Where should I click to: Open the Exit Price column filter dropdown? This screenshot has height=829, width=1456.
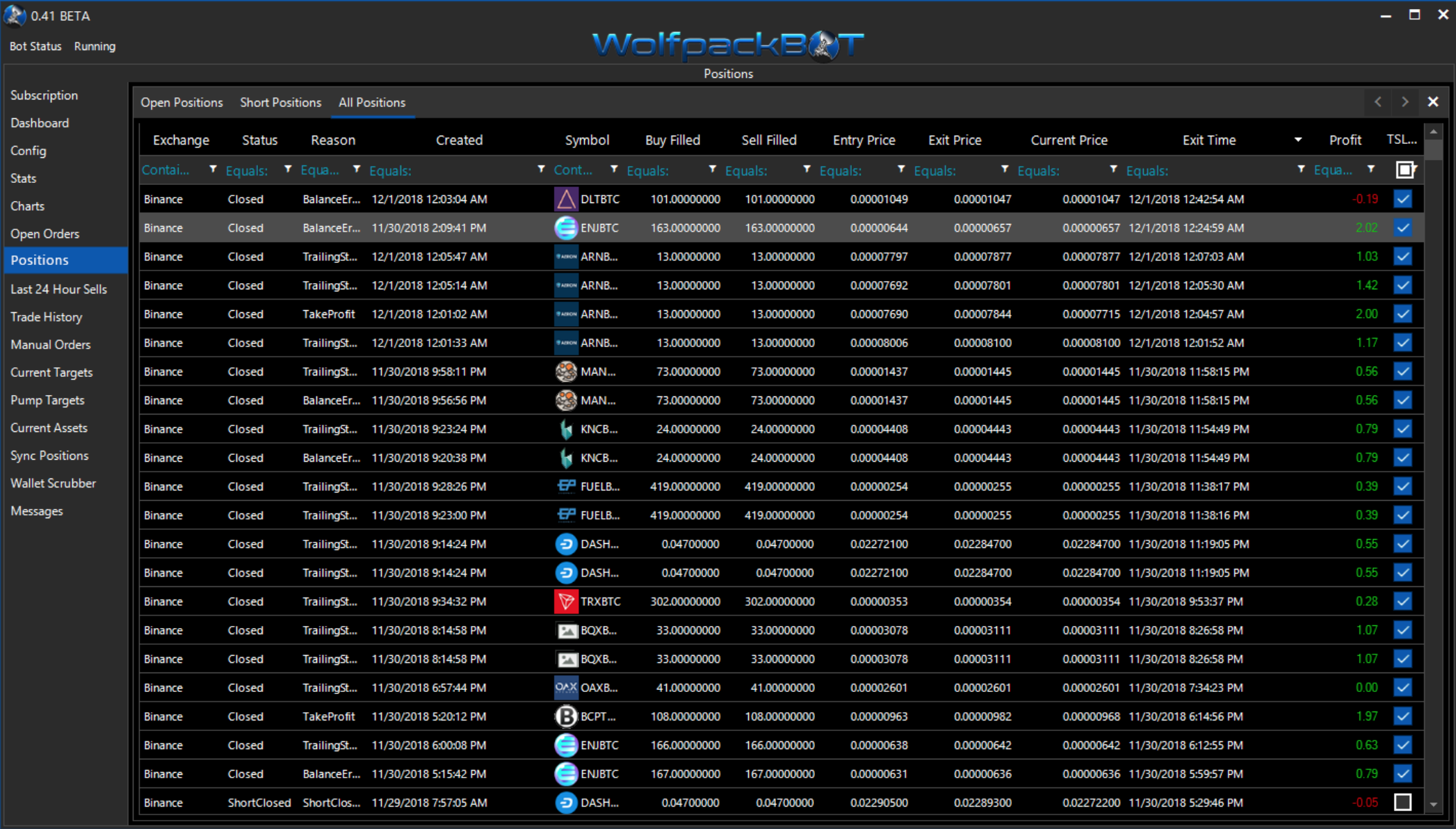pos(1005,170)
